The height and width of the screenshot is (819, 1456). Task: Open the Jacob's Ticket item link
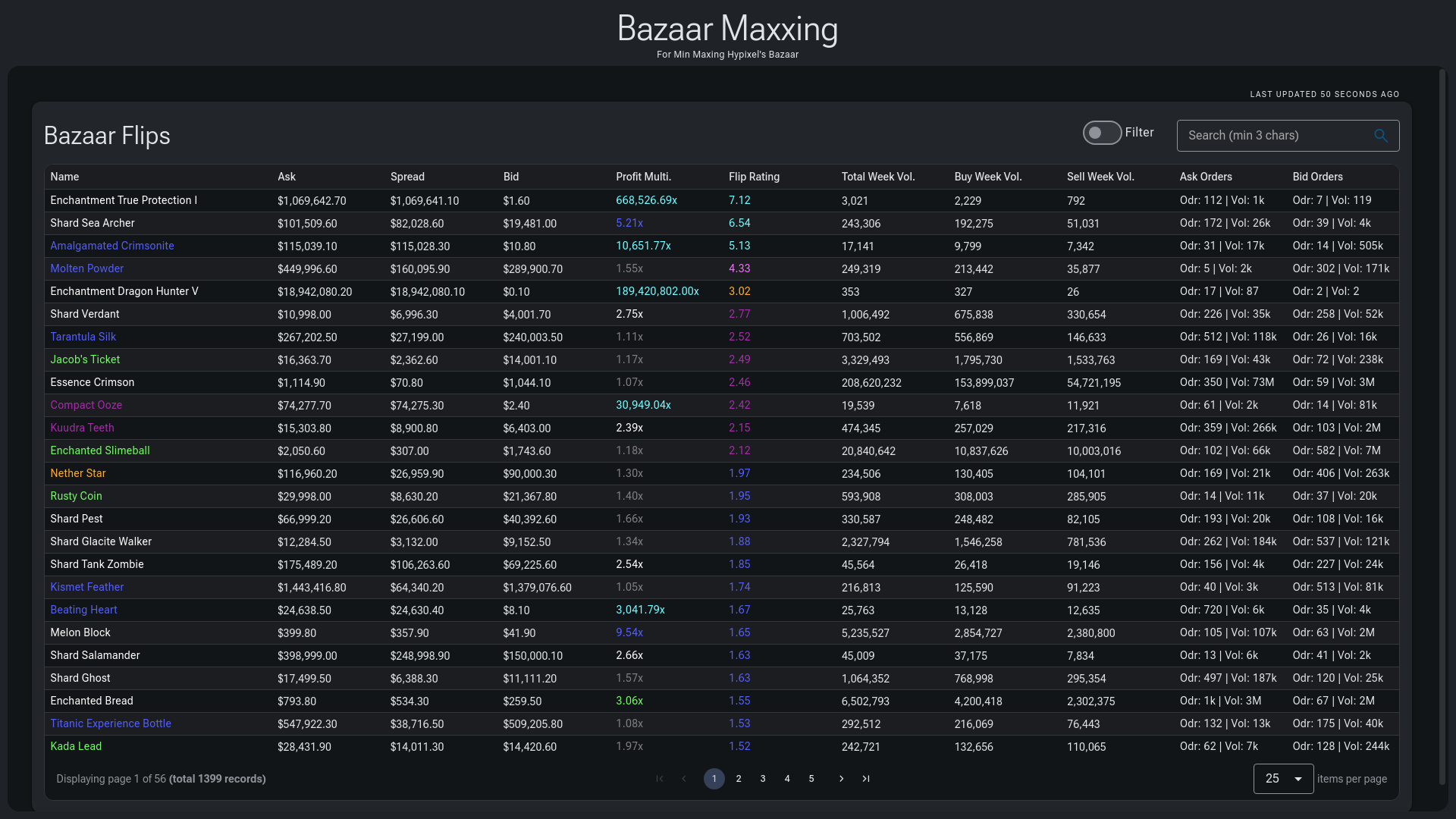coord(85,359)
